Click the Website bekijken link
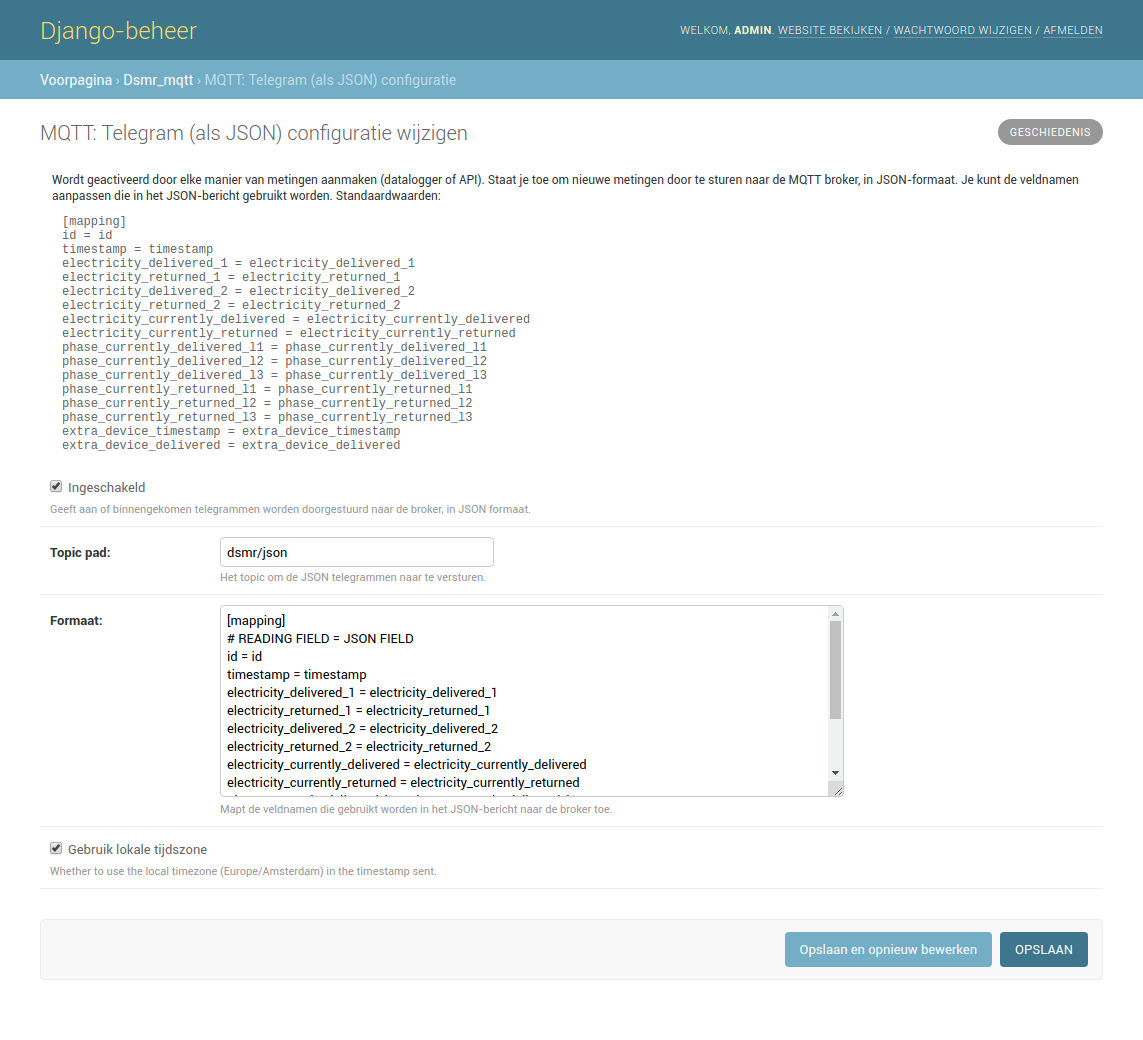The image size is (1143, 1040). (x=830, y=30)
